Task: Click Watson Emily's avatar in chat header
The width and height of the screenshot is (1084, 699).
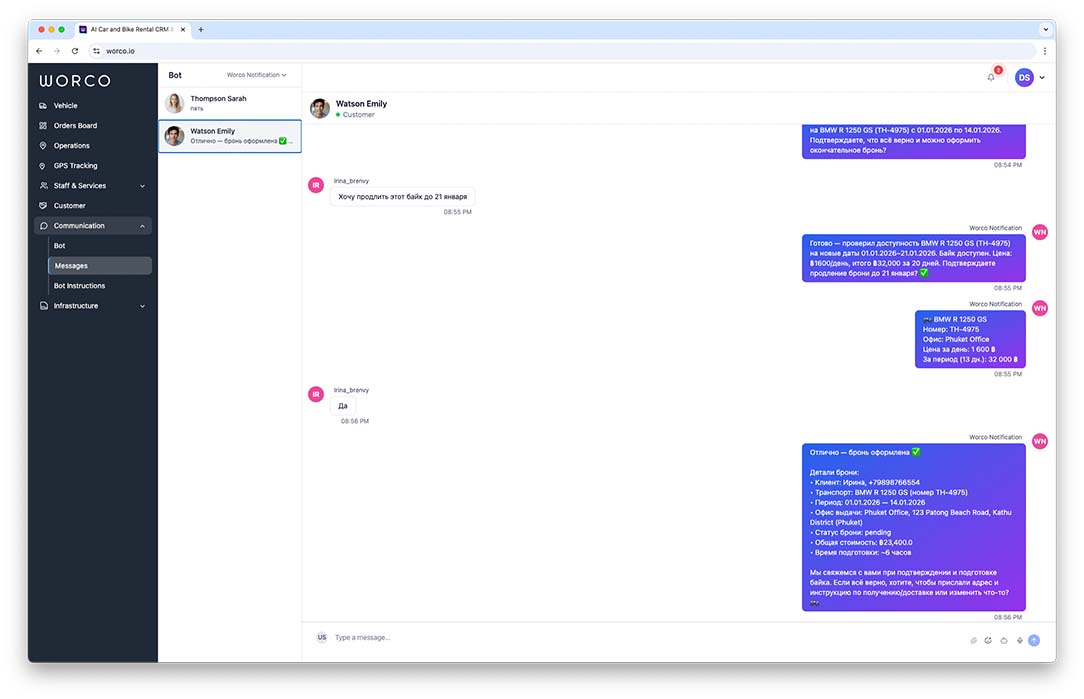Action: coord(320,108)
